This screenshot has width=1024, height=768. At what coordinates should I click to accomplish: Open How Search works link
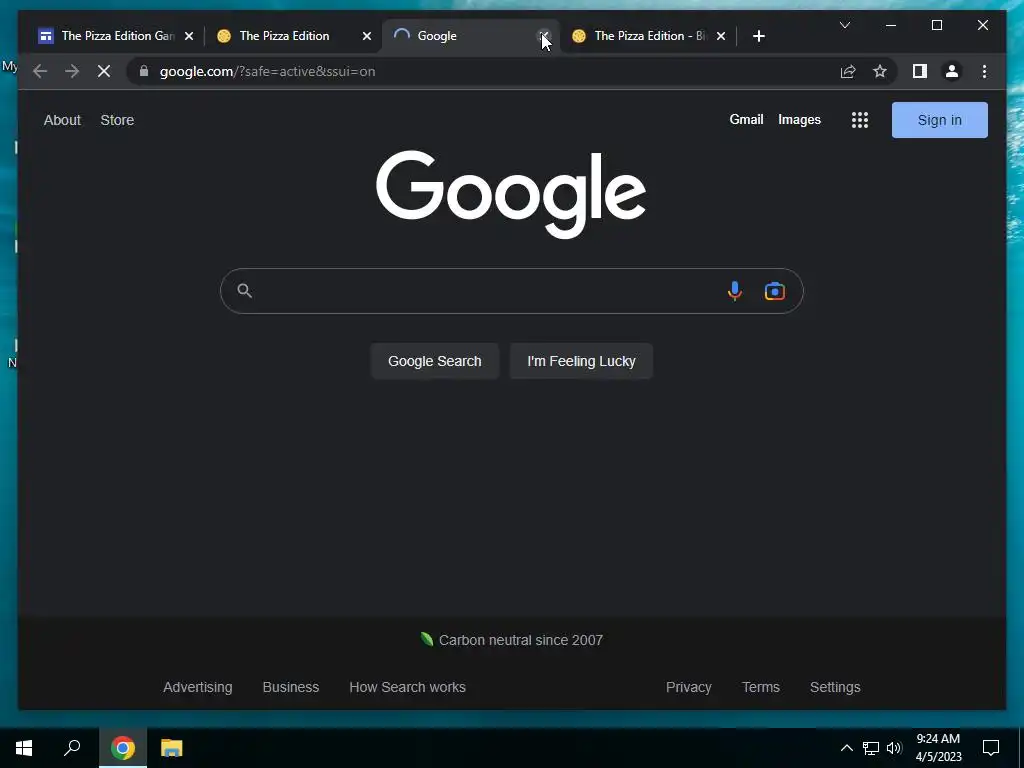408,687
